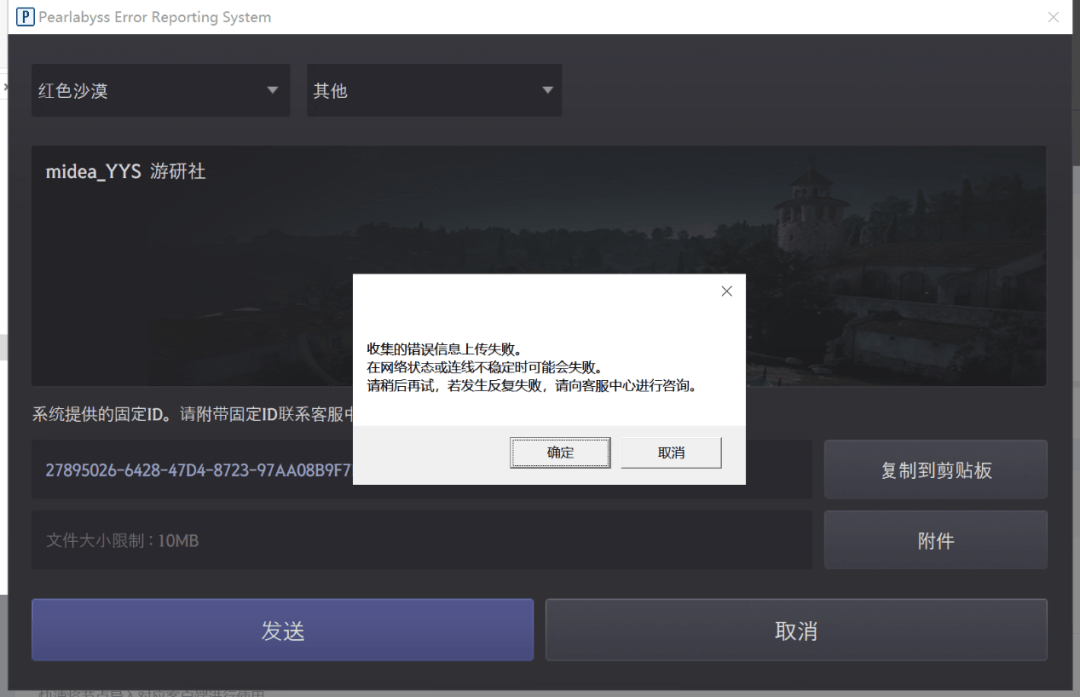Close the Pearlabyss Error Reporting window
This screenshot has height=697, width=1080.
1053,17
